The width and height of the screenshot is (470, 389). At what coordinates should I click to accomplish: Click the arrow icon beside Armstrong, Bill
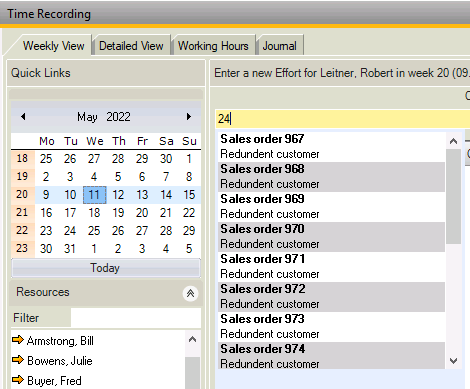tap(18, 340)
